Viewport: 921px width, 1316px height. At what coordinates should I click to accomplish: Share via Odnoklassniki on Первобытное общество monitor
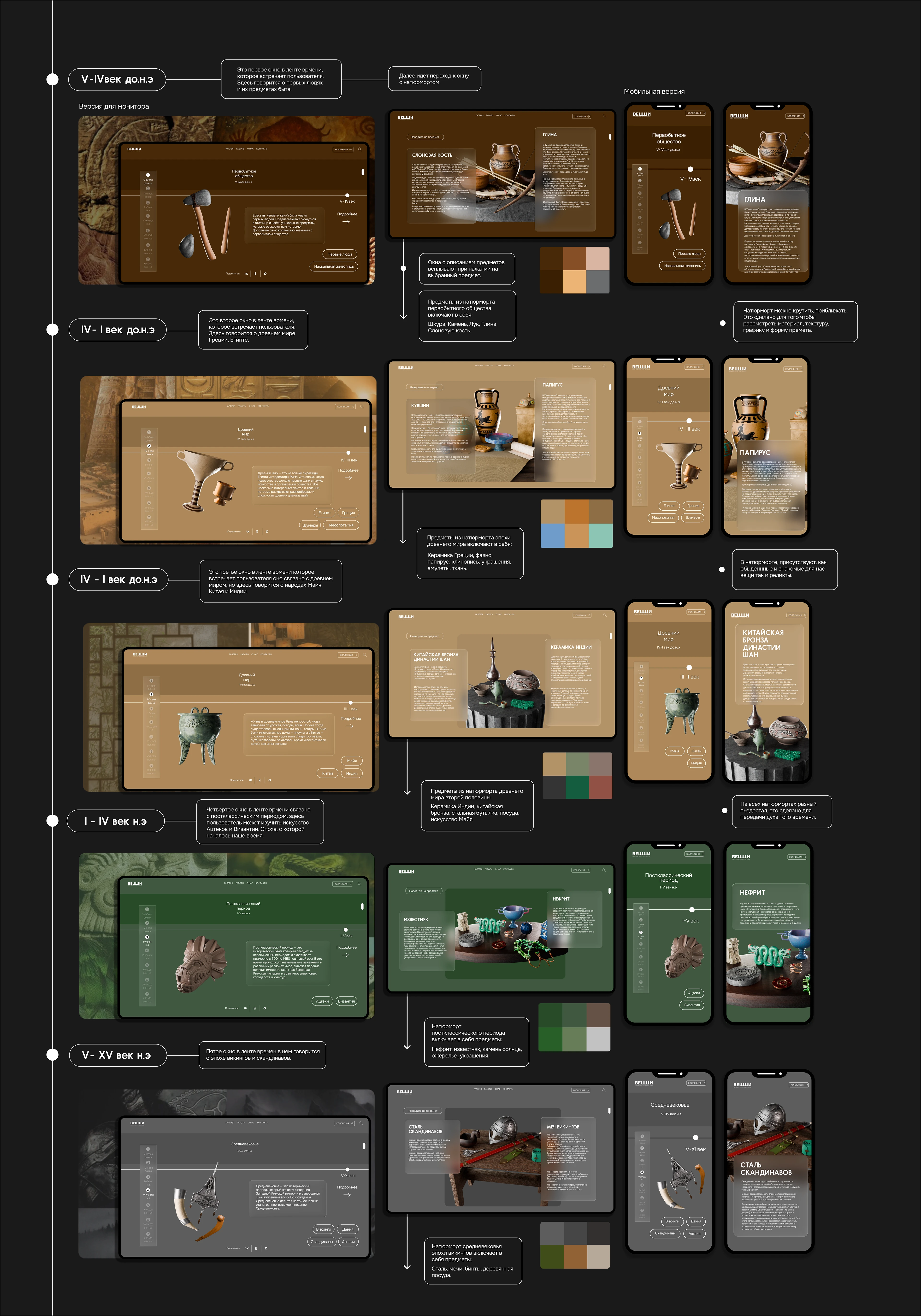click(x=256, y=273)
